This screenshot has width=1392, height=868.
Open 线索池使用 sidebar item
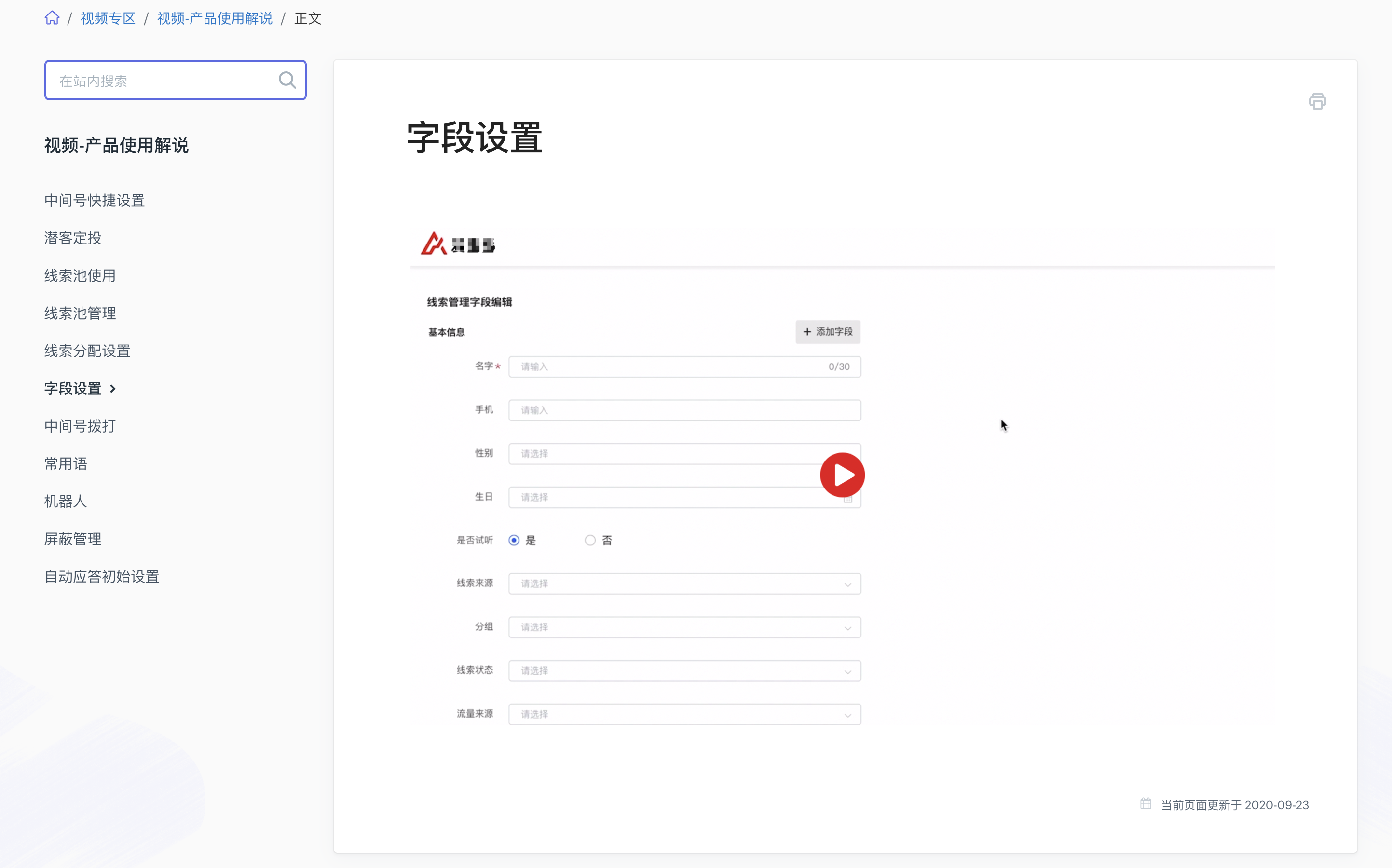[x=81, y=275]
